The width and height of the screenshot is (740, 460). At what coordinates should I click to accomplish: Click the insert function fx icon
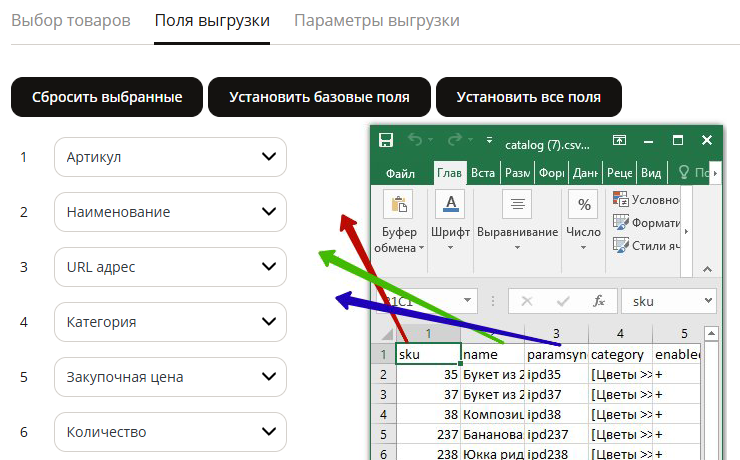pos(599,301)
